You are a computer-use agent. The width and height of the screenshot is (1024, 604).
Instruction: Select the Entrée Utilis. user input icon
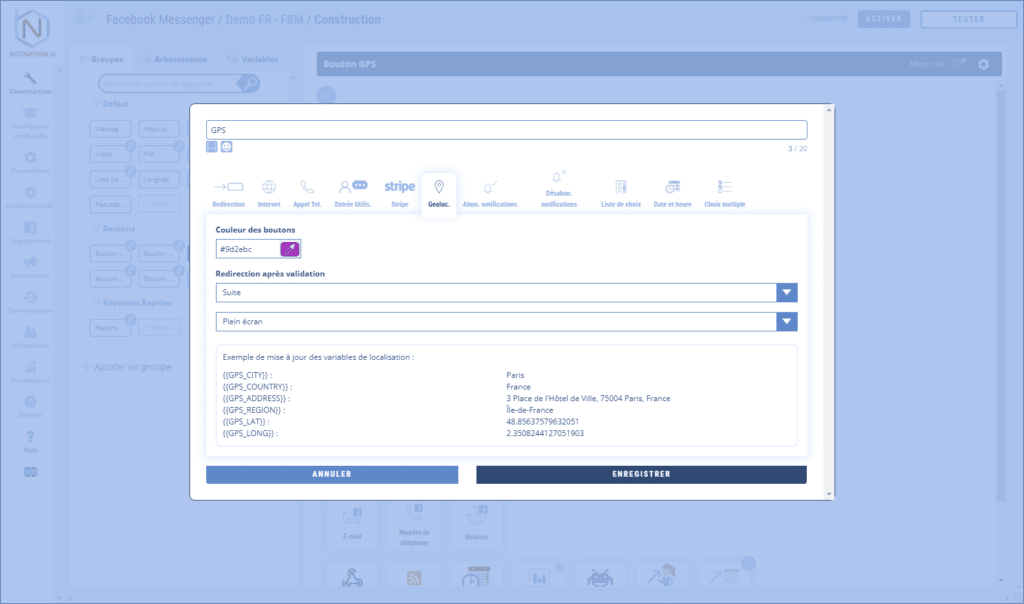coord(352,192)
